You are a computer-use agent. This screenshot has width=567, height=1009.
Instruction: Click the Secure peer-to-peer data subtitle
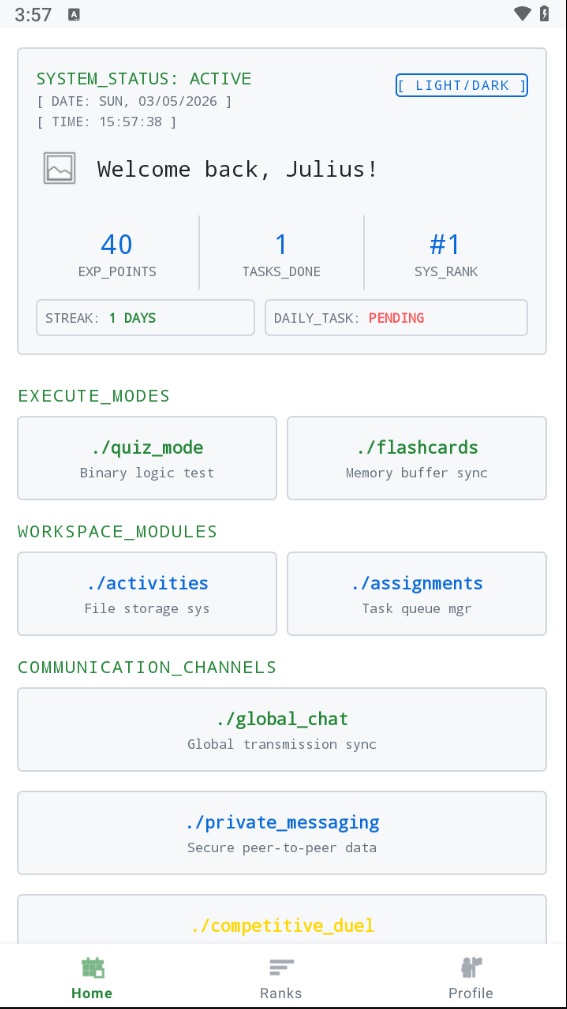282,848
